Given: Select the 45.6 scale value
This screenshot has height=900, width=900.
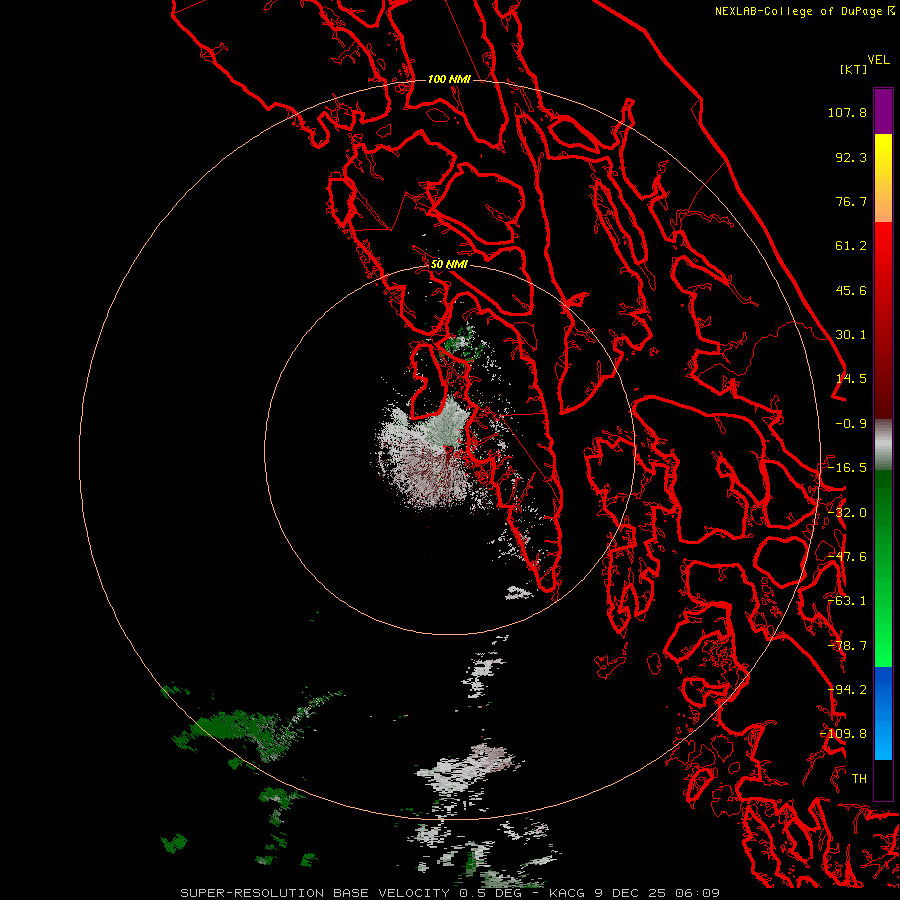Looking at the screenshot, I should pyautogui.click(x=851, y=290).
